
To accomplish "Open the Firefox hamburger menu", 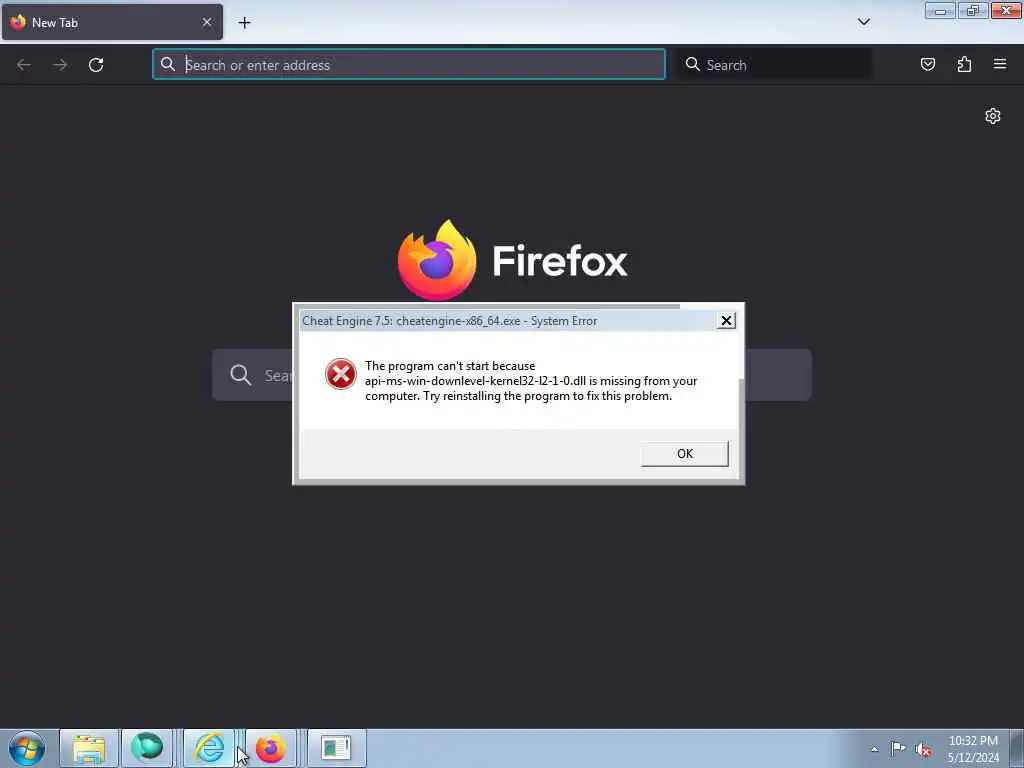I will click(1000, 64).
